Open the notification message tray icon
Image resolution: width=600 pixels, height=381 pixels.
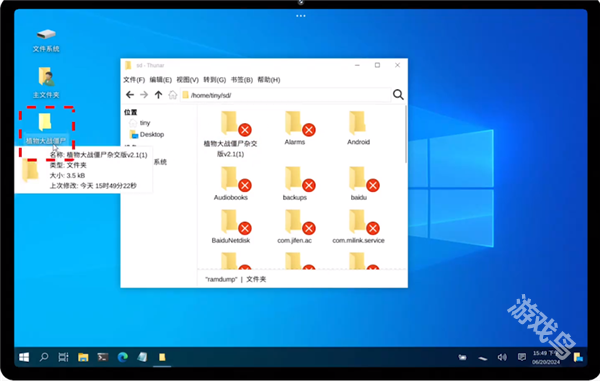coord(522,357)
